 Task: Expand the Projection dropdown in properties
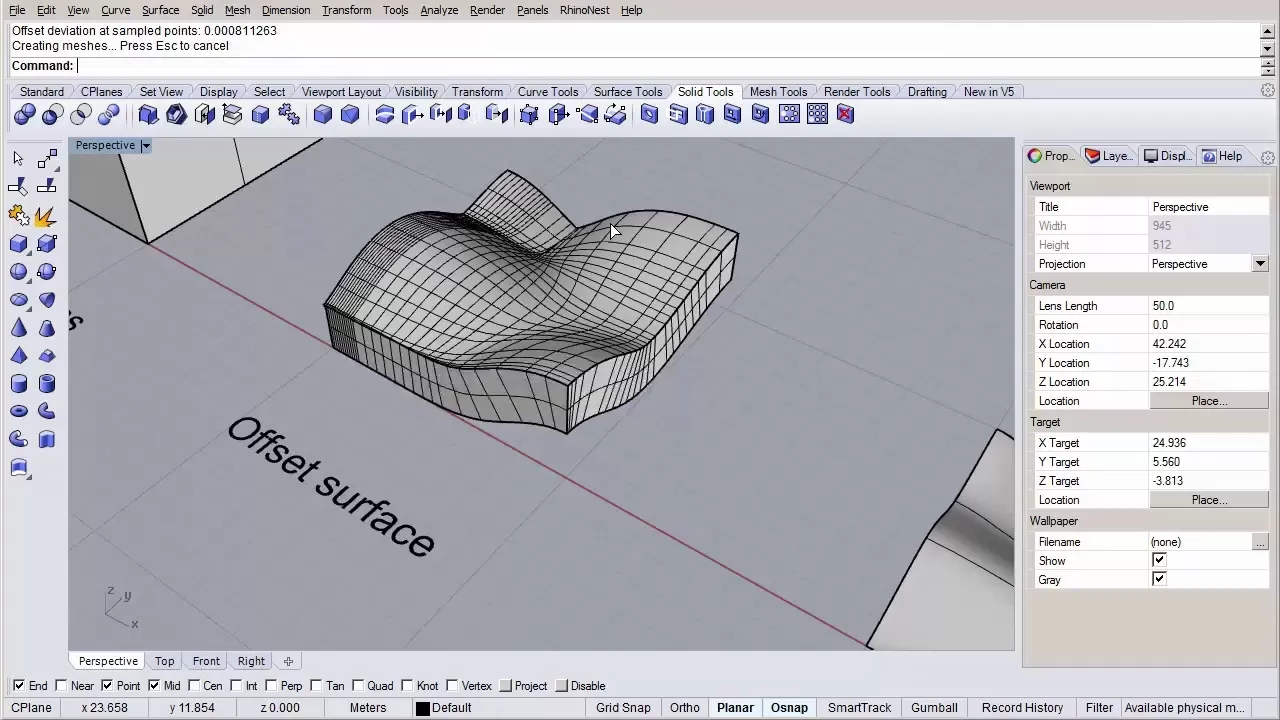(x=1259, y=264)
